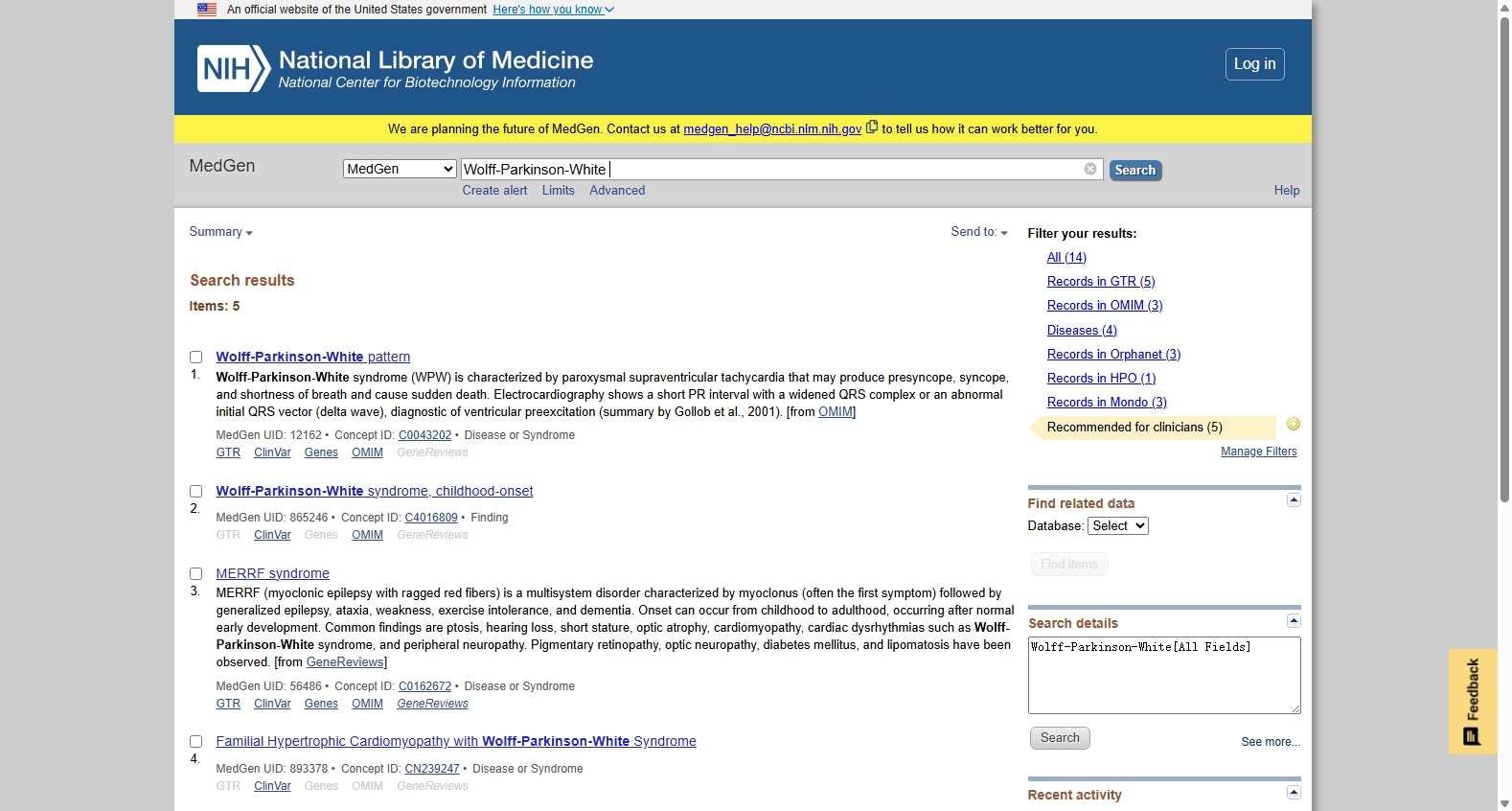The width and height of the screenshot is (1512, 811).
Task: Click the OMIM source link in first abstract
Action: click(835, 412)
